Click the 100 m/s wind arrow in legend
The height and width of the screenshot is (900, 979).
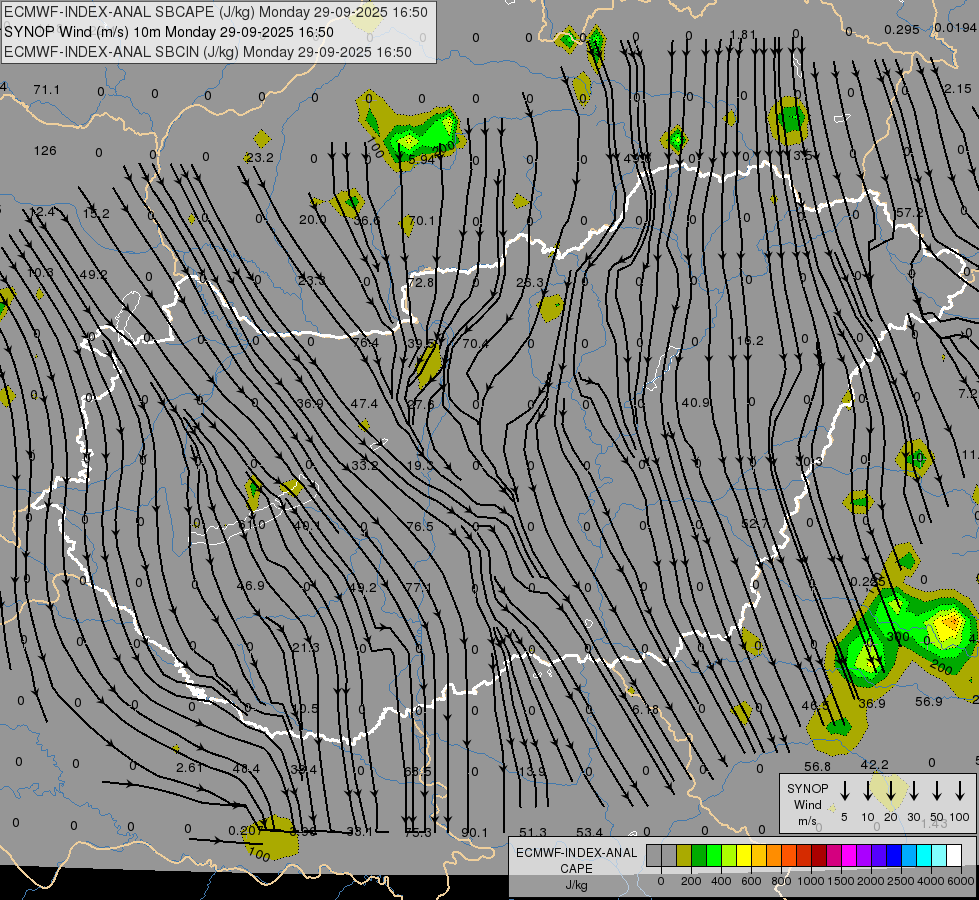[x=960, y=791]
